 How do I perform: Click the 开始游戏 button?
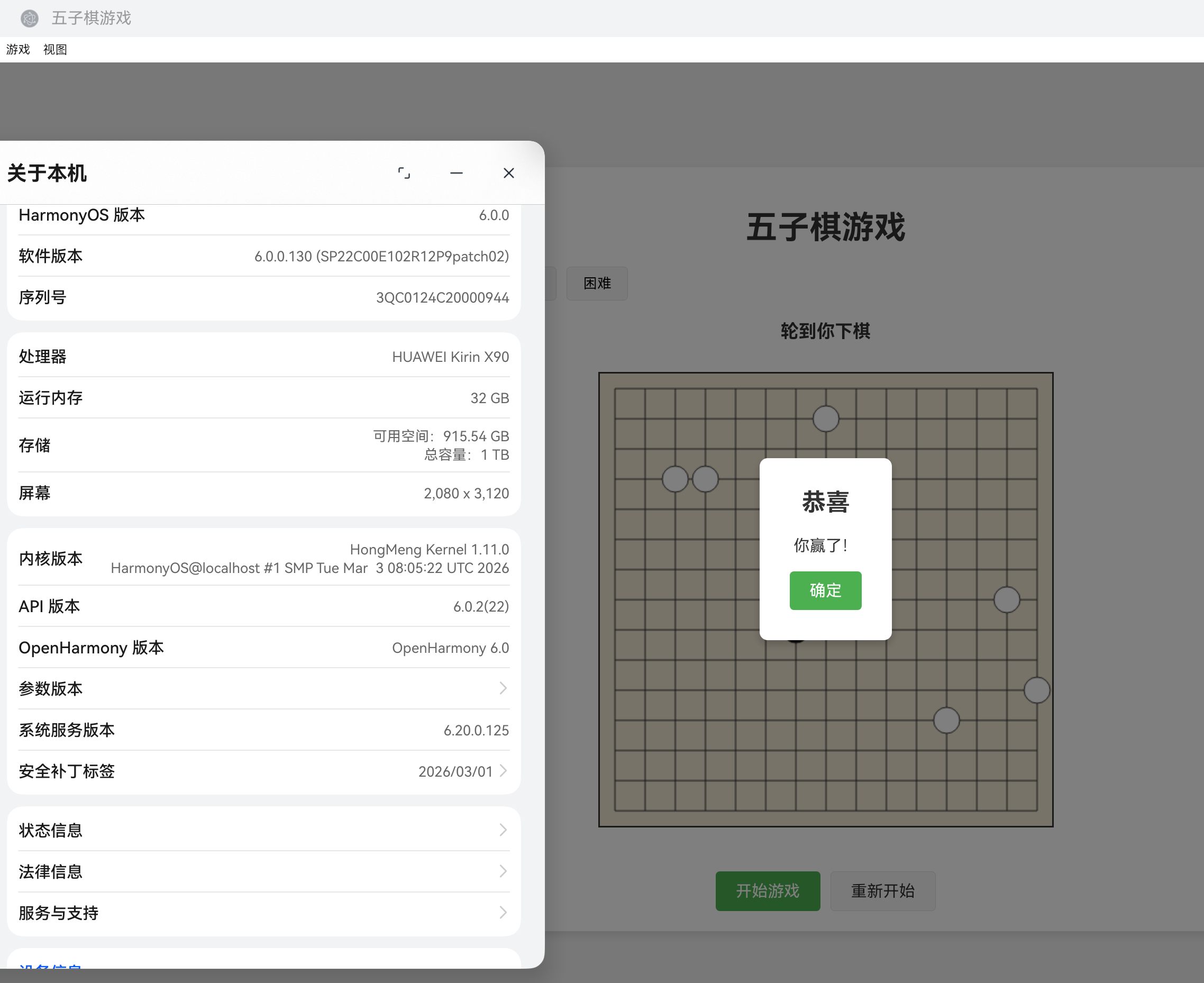point(768,891)
